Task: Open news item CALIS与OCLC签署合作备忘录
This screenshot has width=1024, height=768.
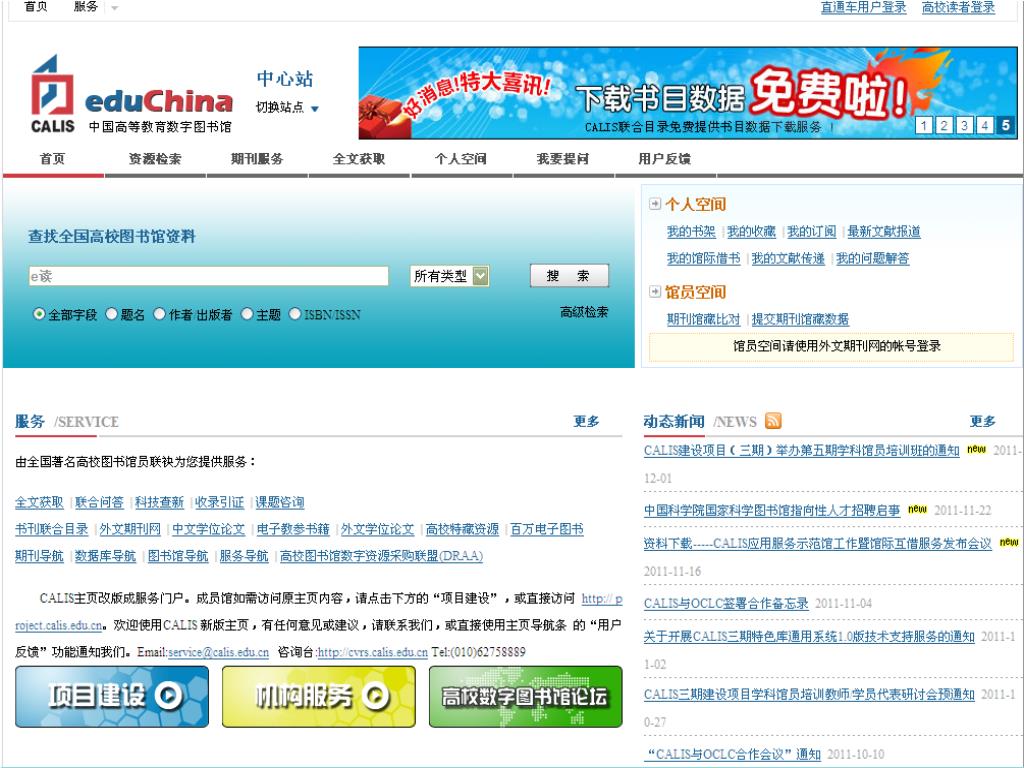Action: click(726, 603)
